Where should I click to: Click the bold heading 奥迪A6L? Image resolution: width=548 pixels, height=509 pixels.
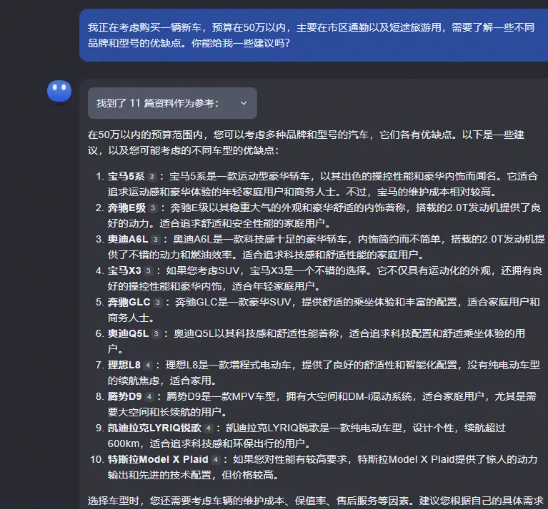(x=128, y=239)
